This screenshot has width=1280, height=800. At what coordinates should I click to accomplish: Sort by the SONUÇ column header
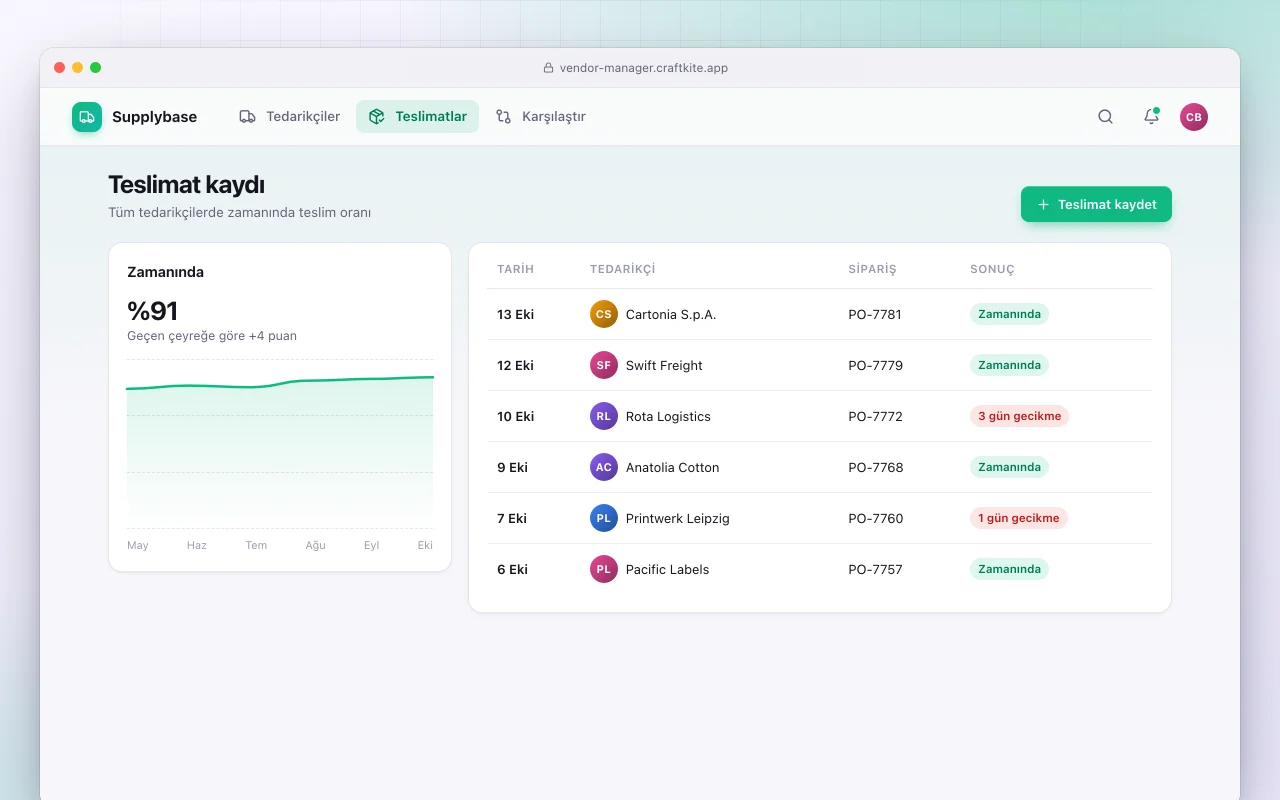point(992,269)
